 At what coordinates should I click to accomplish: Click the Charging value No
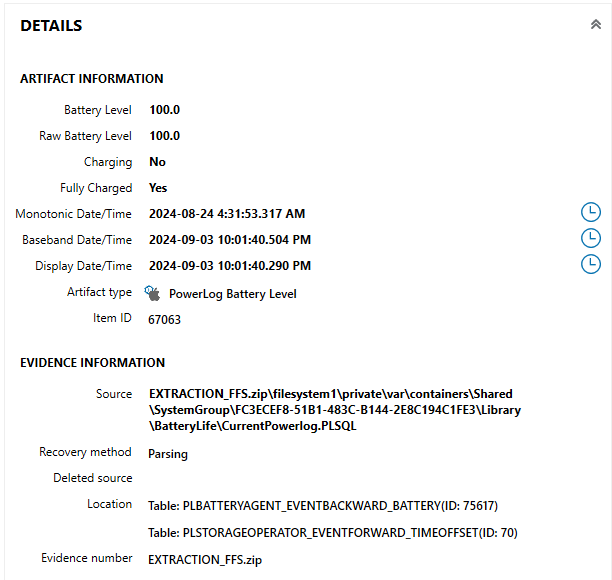tap(157, 162)
